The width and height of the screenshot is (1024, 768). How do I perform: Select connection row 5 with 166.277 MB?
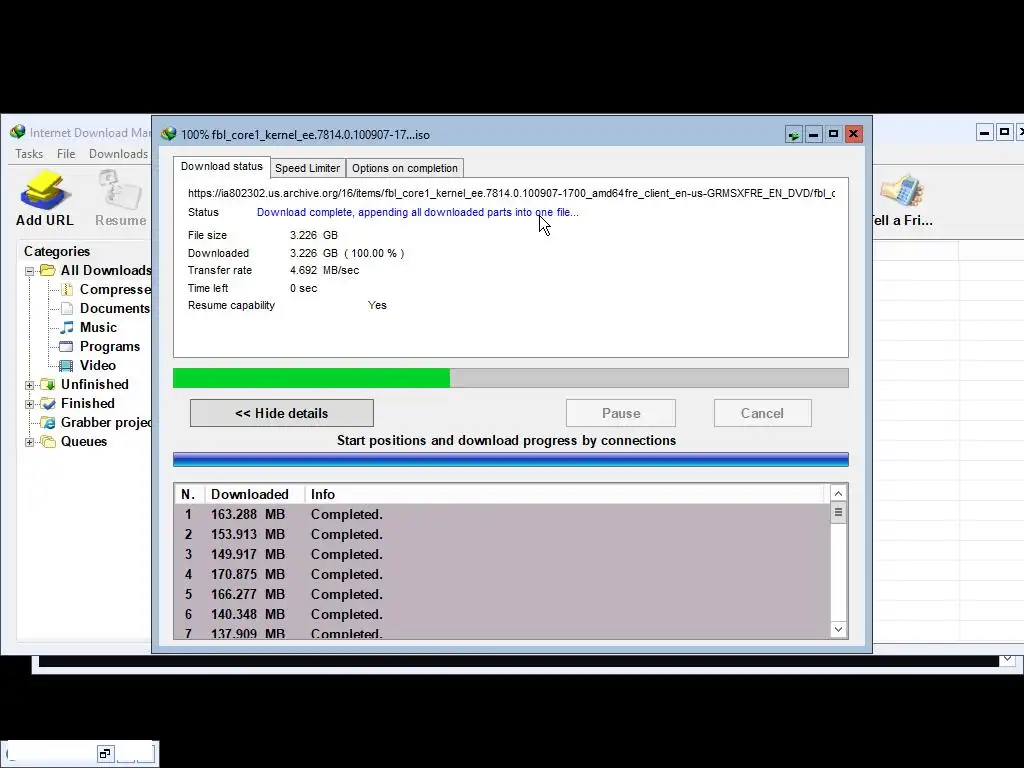coord(502,594)
